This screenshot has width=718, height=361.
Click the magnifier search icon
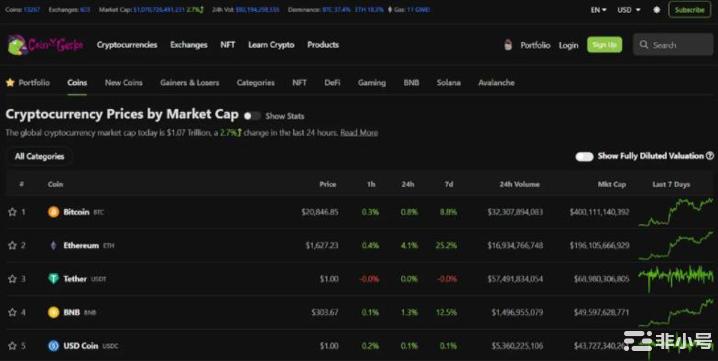pos(644,45)
